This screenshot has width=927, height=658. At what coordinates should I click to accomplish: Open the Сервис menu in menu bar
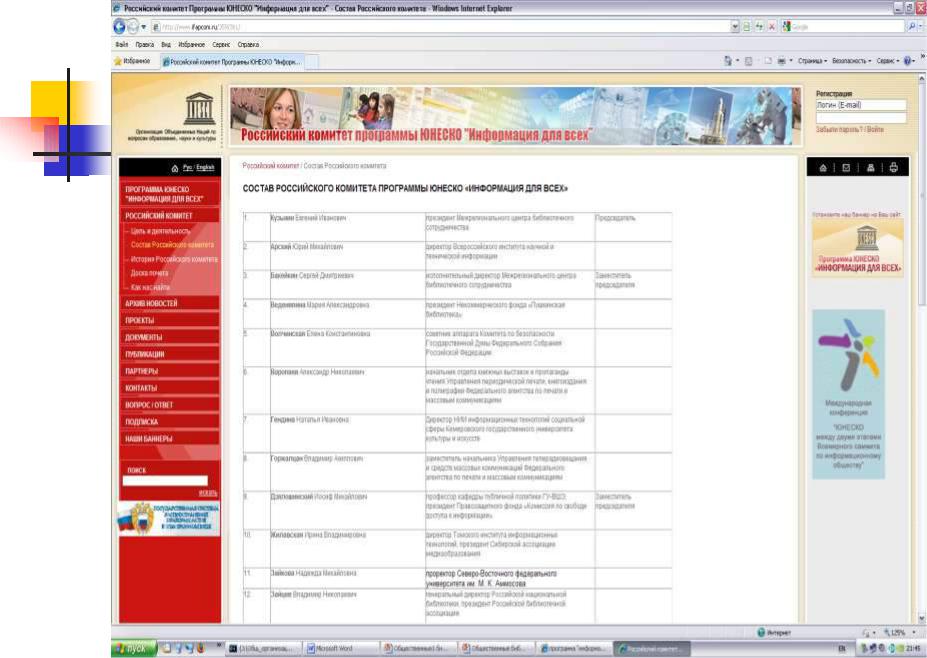(221, 44)
